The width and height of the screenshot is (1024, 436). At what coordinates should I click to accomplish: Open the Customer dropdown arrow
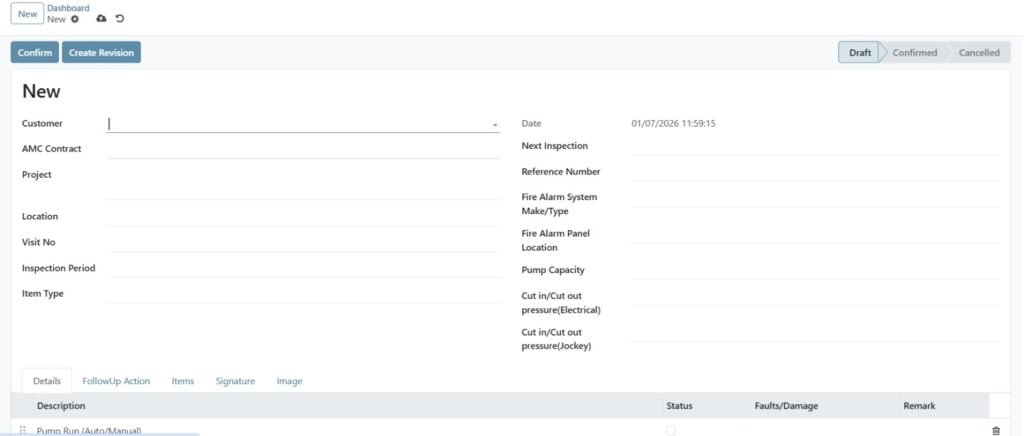[x=494, y=125]
